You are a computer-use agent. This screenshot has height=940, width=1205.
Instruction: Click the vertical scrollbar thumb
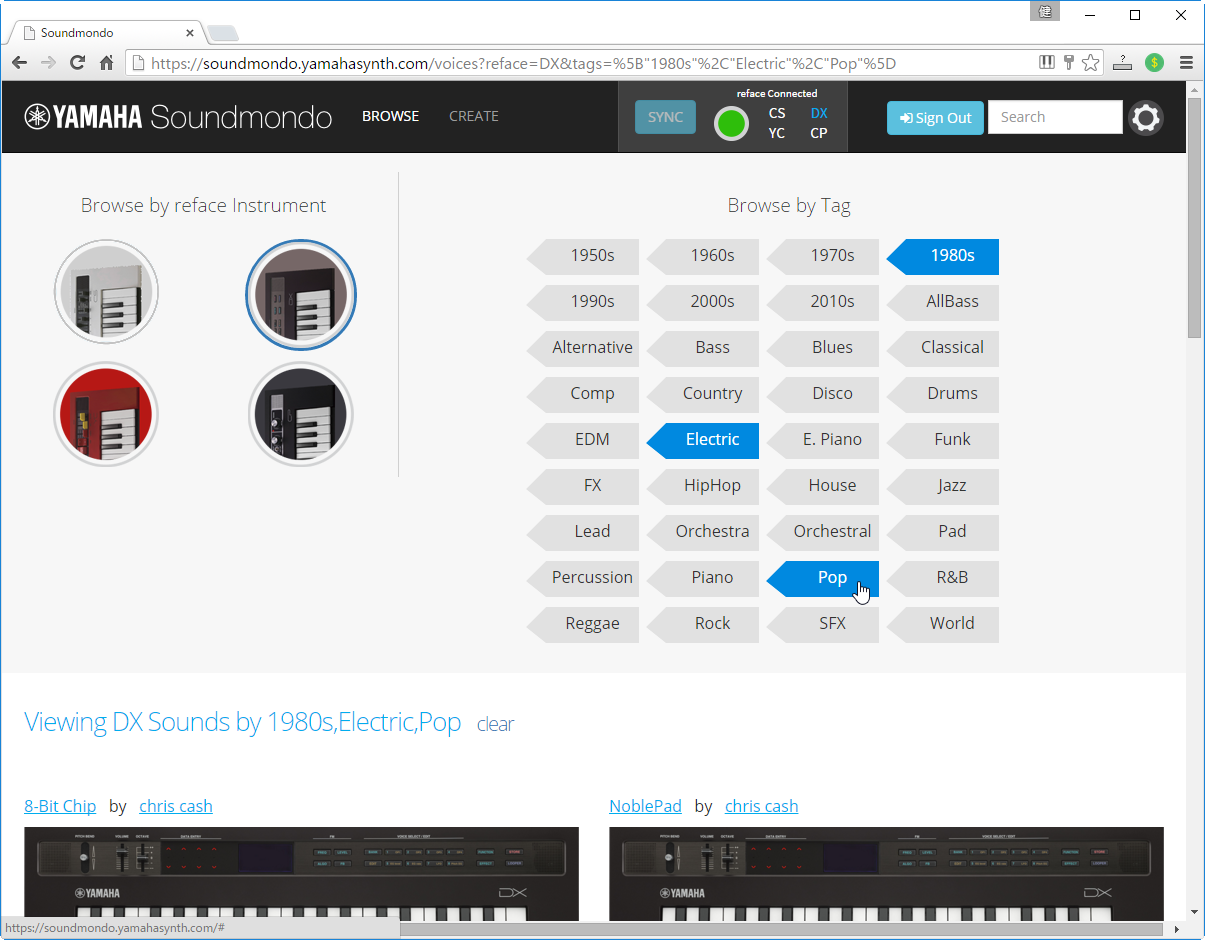click(x=1195, y=217)
